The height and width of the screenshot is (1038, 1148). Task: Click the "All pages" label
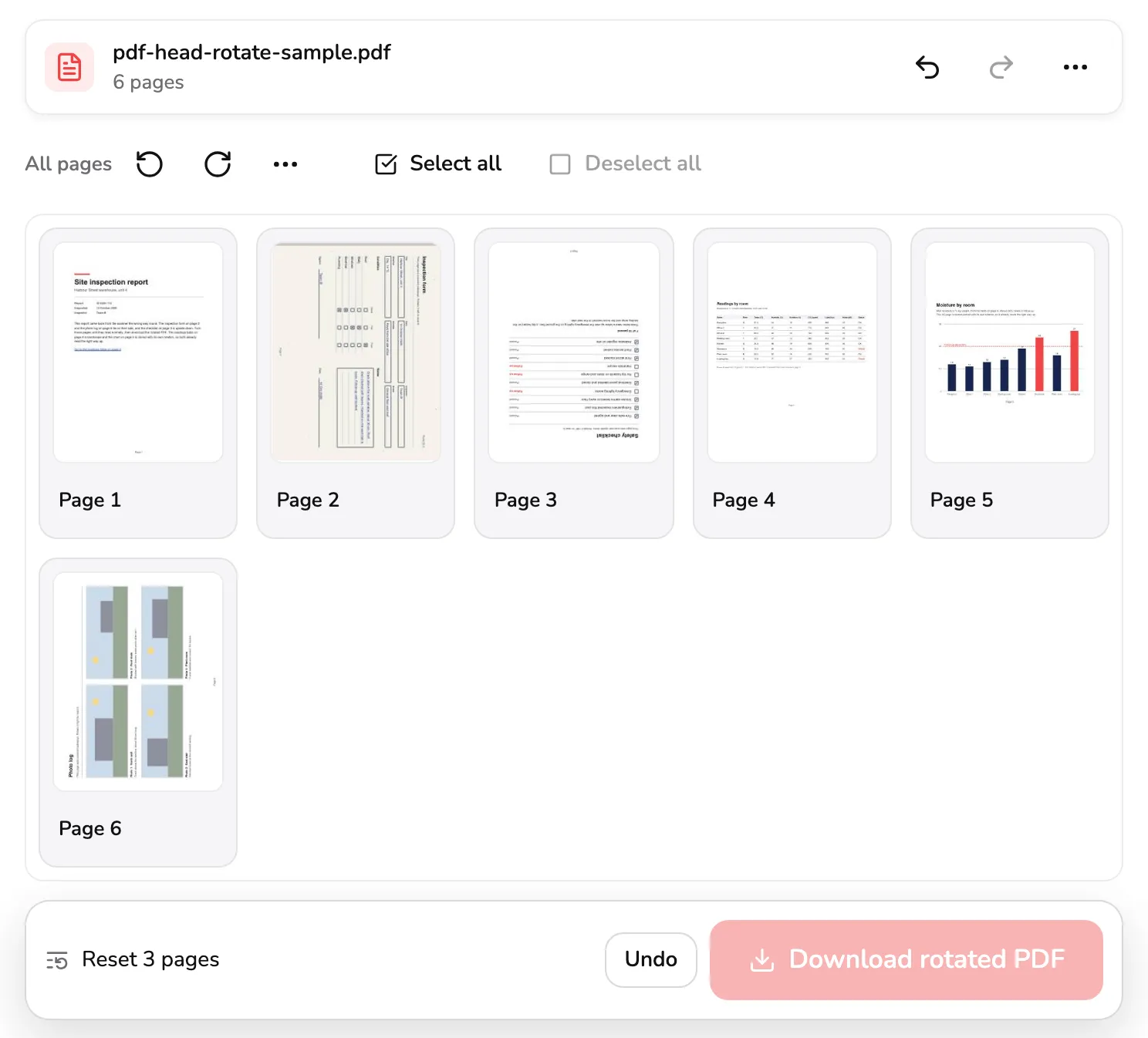(69, 164)
